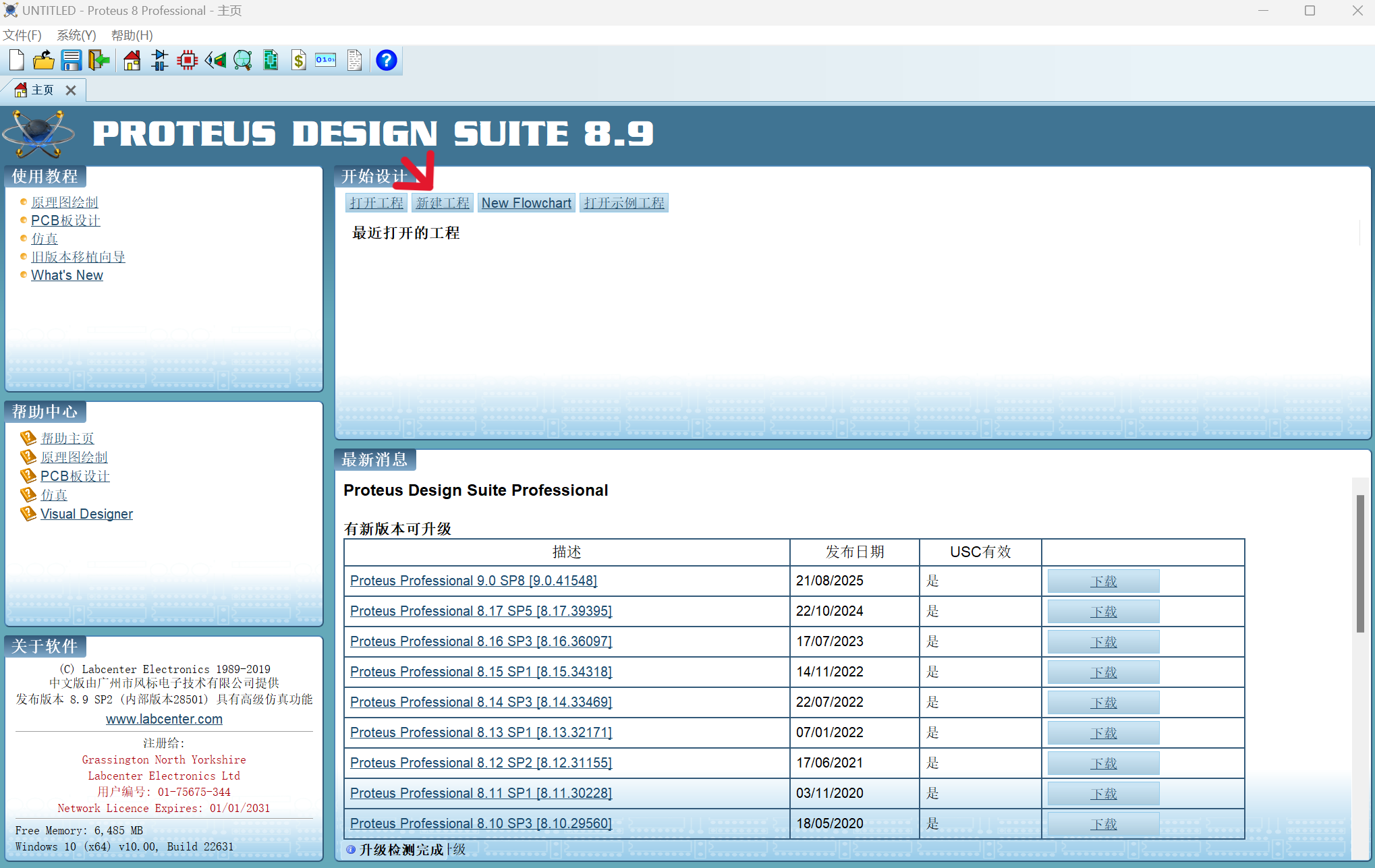
Task: Open the Proteus Professional 8.11 SP1 link
Action: coord(481,793)
